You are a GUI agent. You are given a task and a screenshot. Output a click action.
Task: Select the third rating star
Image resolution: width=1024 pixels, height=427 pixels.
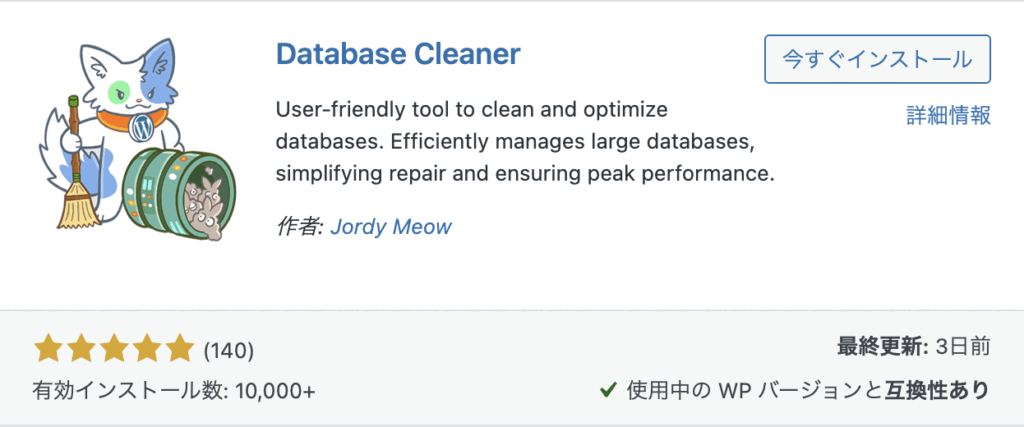pos(113,349)
